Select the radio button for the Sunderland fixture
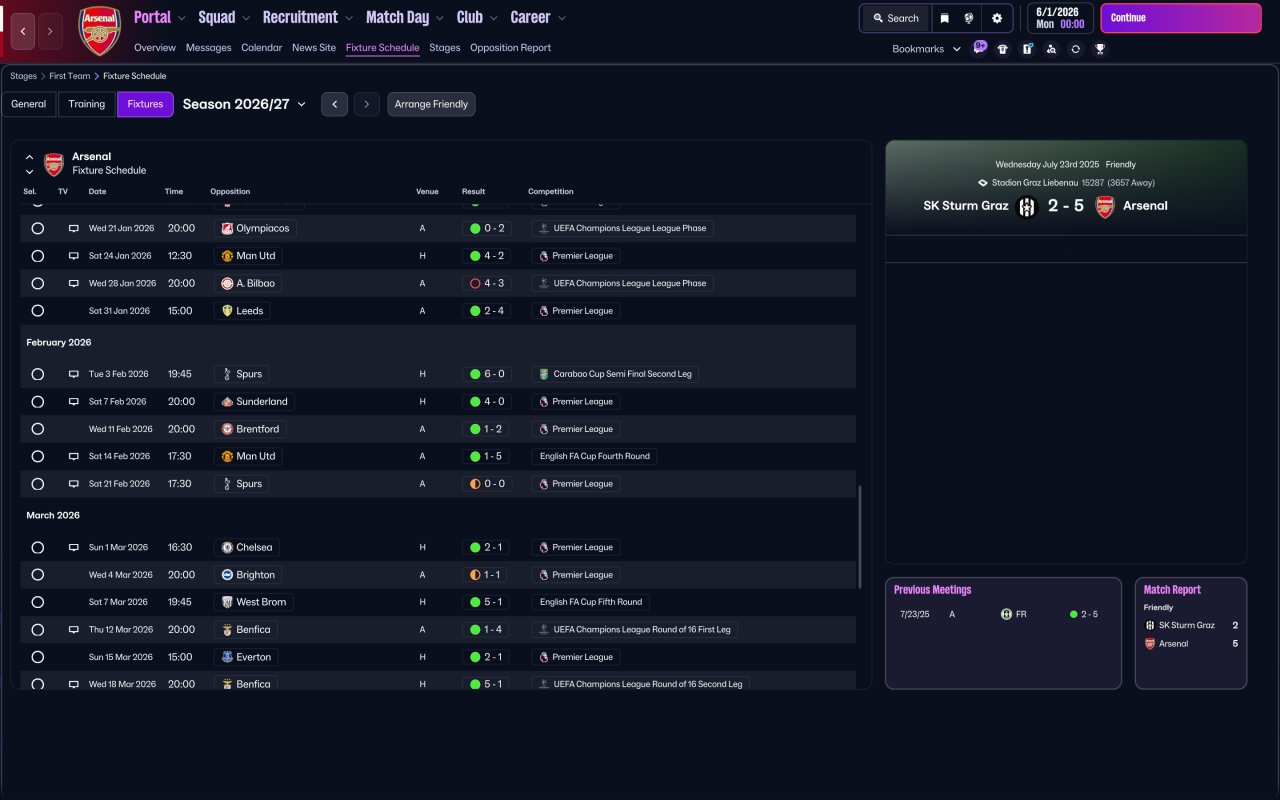The width and height of the screenshot is (1280, 800). coord(37,402)
